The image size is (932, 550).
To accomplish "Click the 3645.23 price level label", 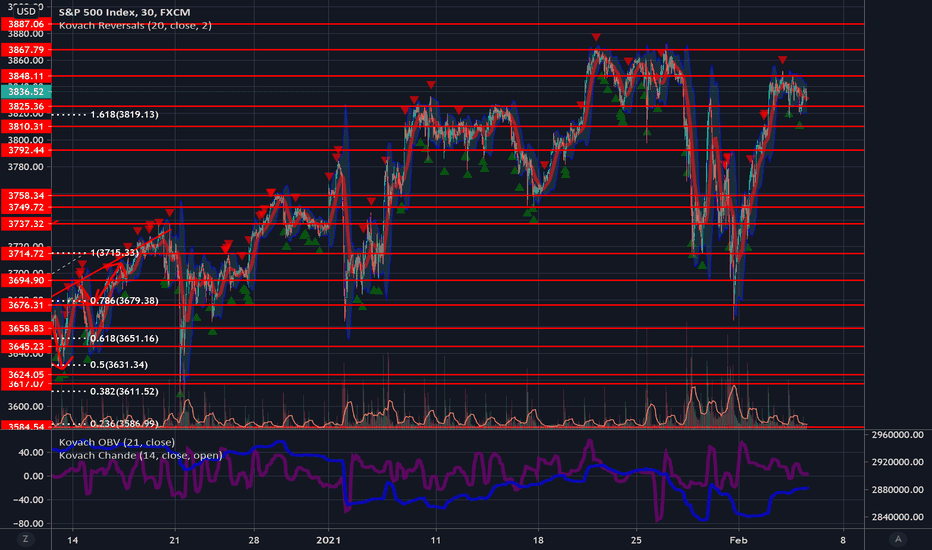I will [x=26, y=346].
